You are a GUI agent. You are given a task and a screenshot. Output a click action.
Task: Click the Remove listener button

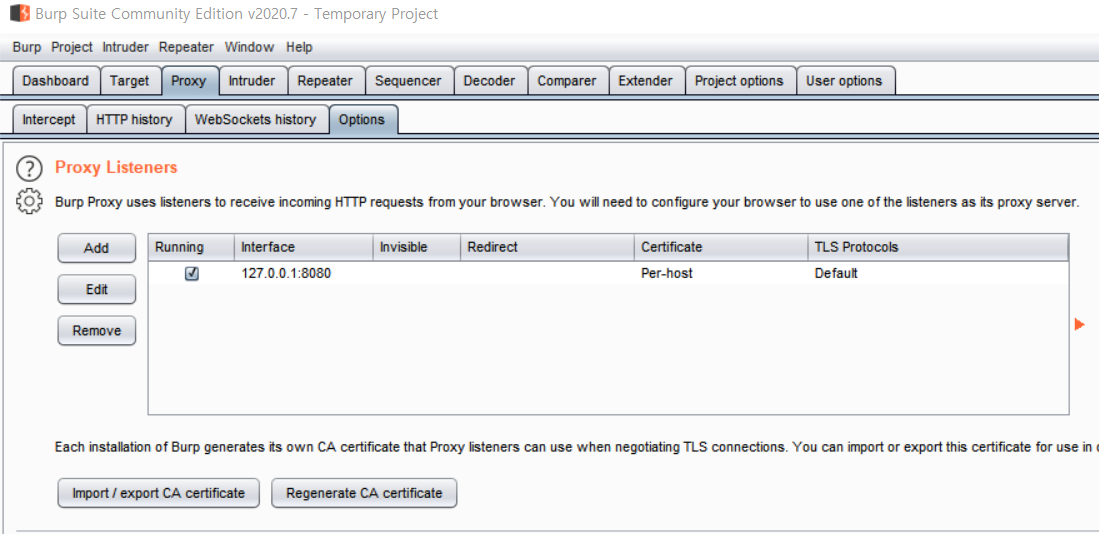(97, 331)
